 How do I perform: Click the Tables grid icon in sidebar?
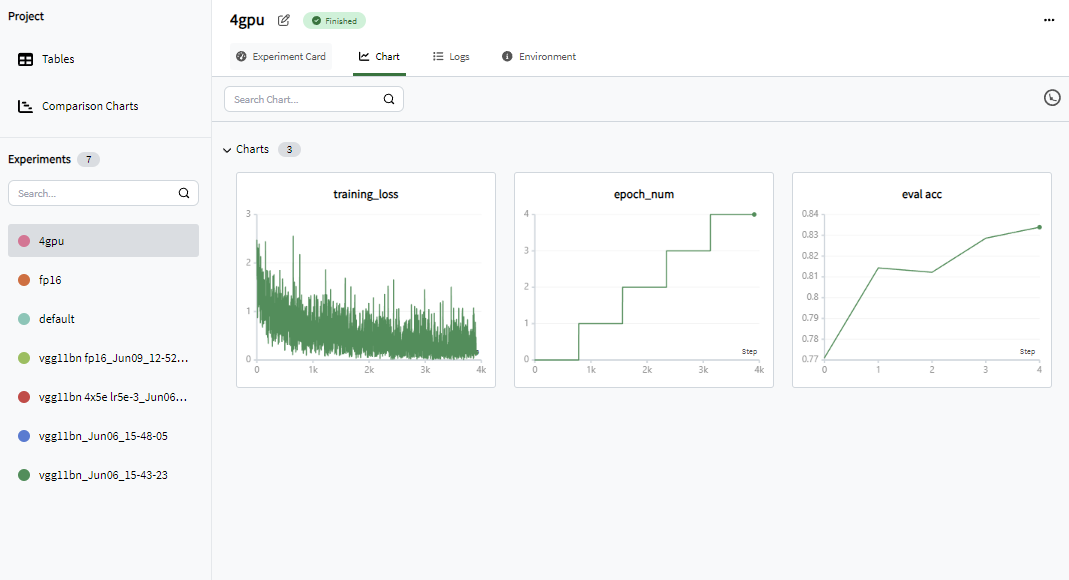25,59
